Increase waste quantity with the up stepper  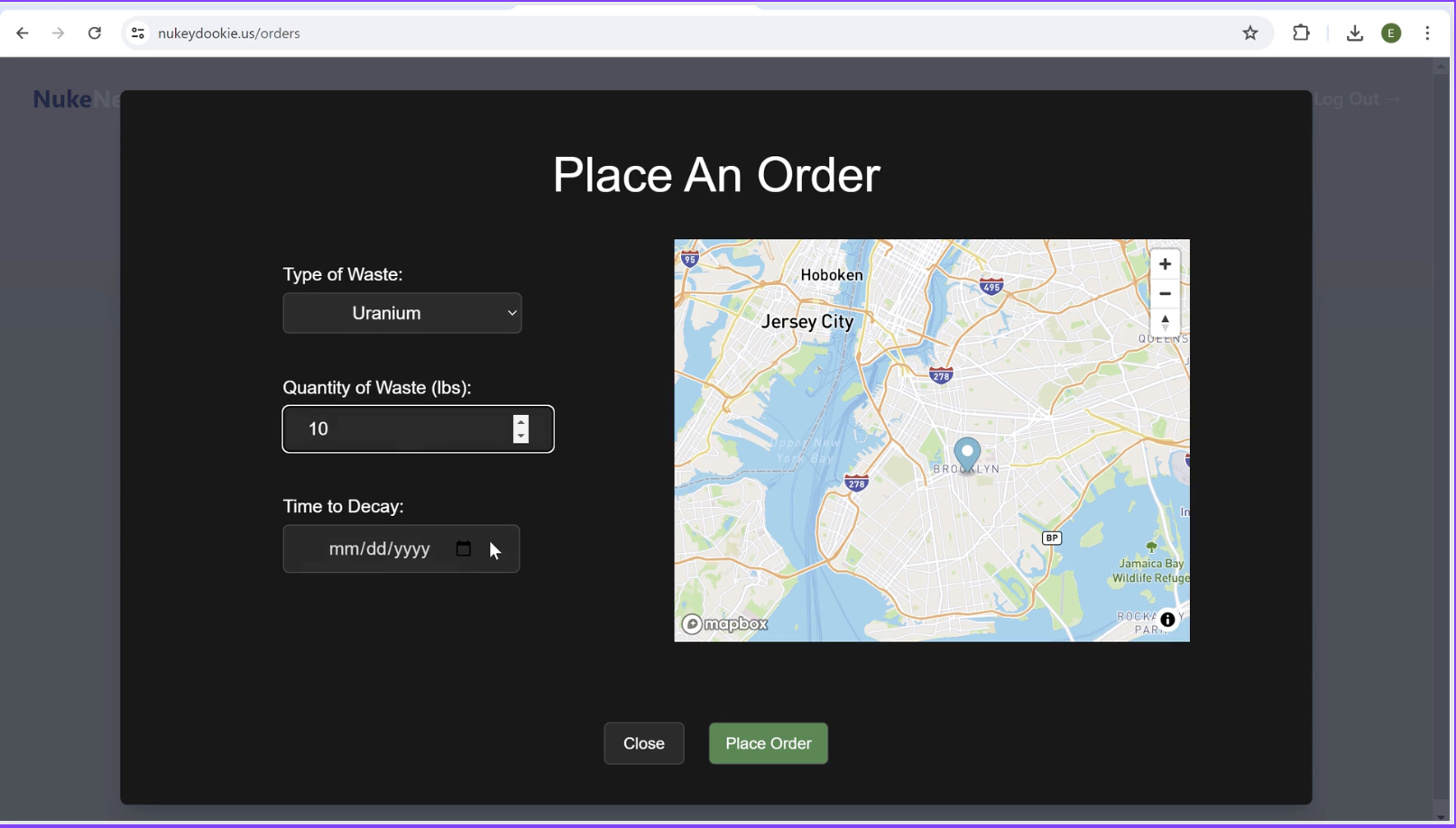click(x=521, y=421)
